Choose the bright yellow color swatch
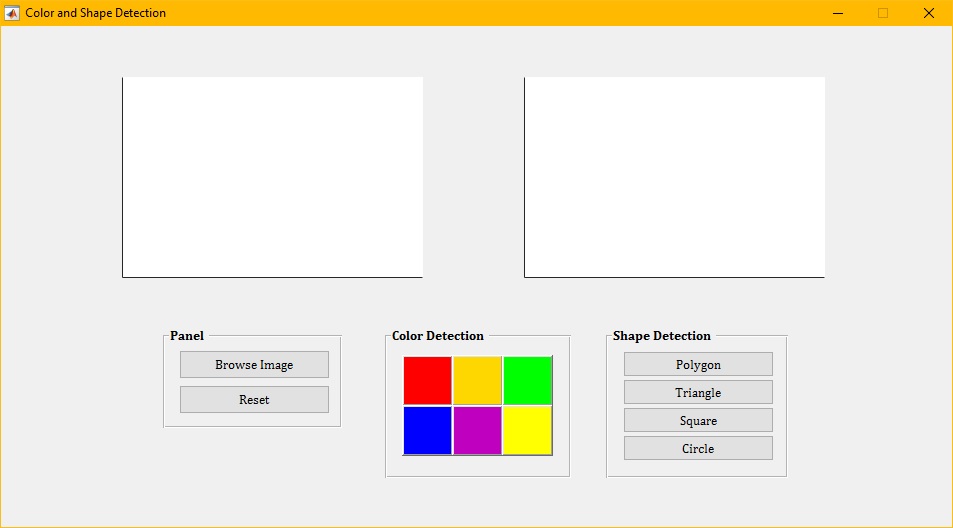 point(527,430)
